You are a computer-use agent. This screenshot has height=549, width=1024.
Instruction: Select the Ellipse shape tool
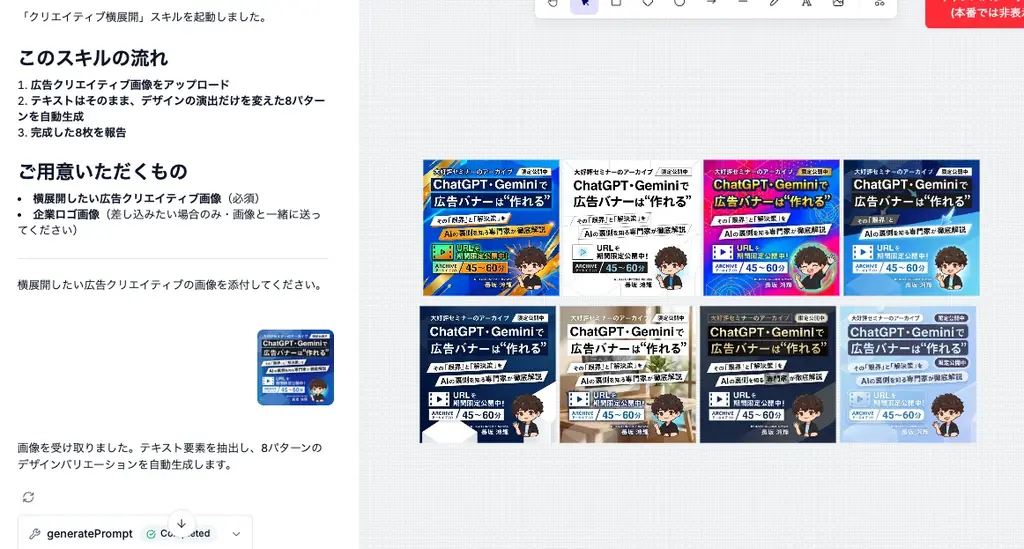pos(679,3)
